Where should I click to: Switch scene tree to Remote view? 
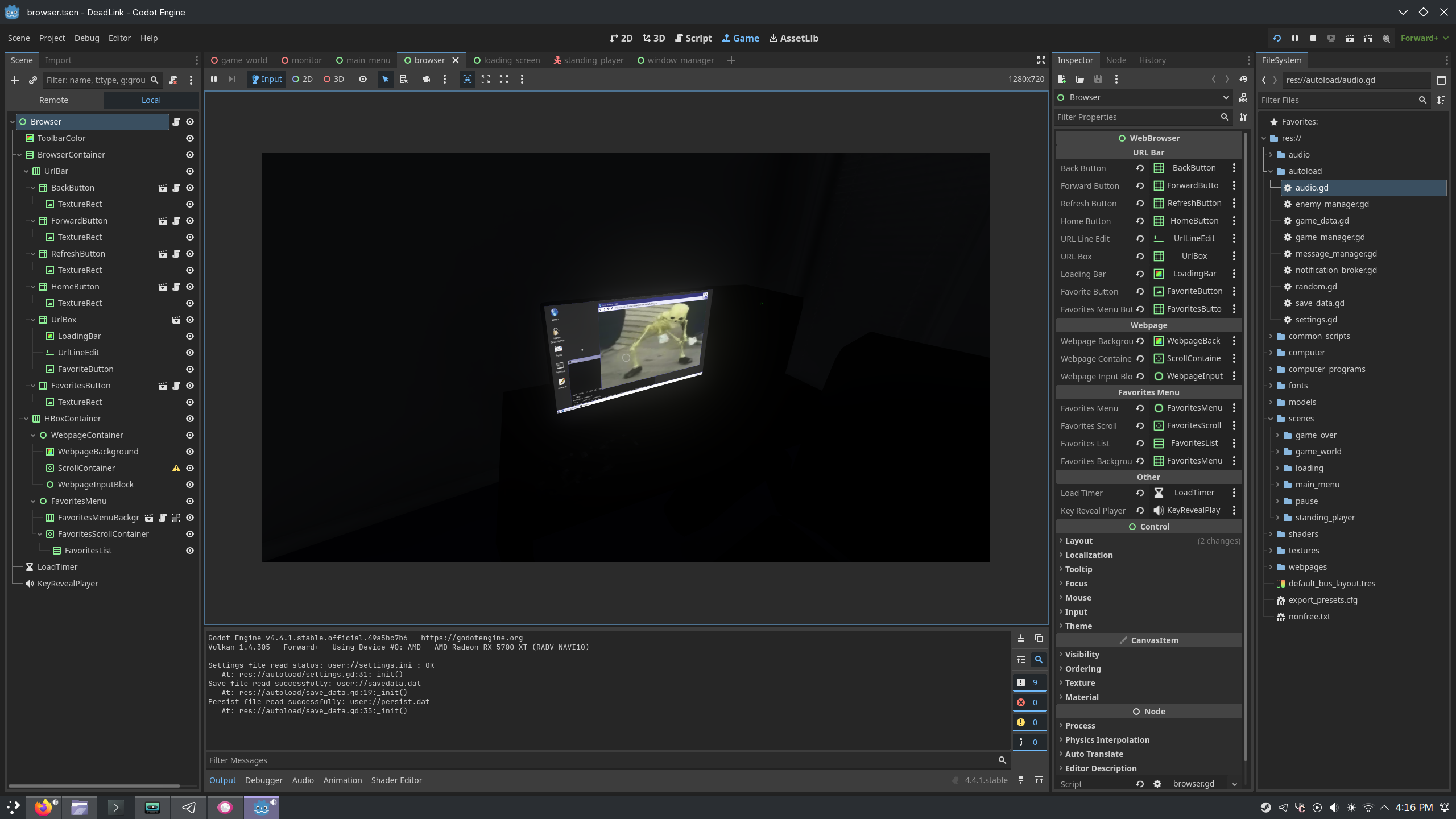(53, 100)
